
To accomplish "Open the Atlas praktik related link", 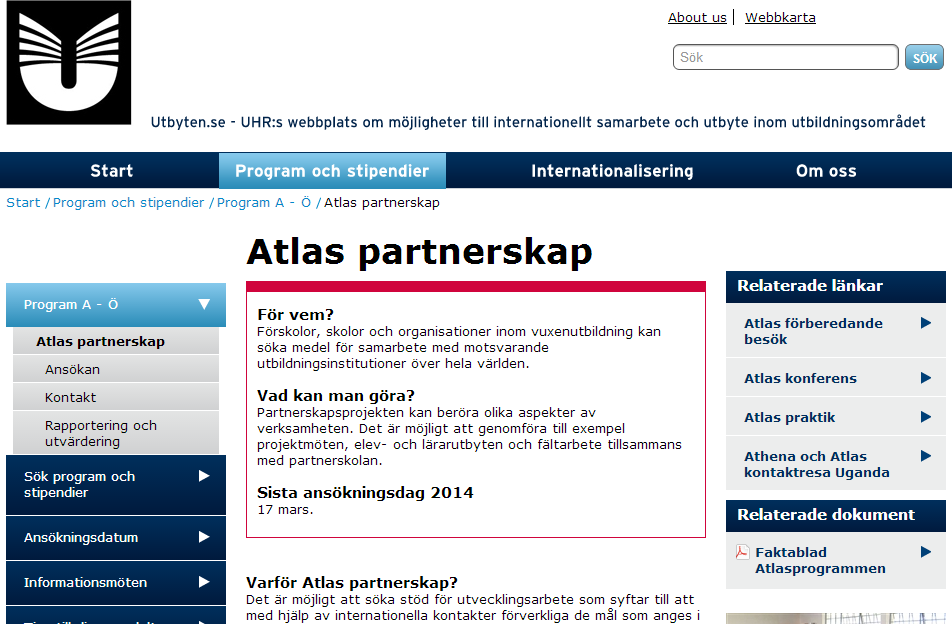I will tap(789, 418).
